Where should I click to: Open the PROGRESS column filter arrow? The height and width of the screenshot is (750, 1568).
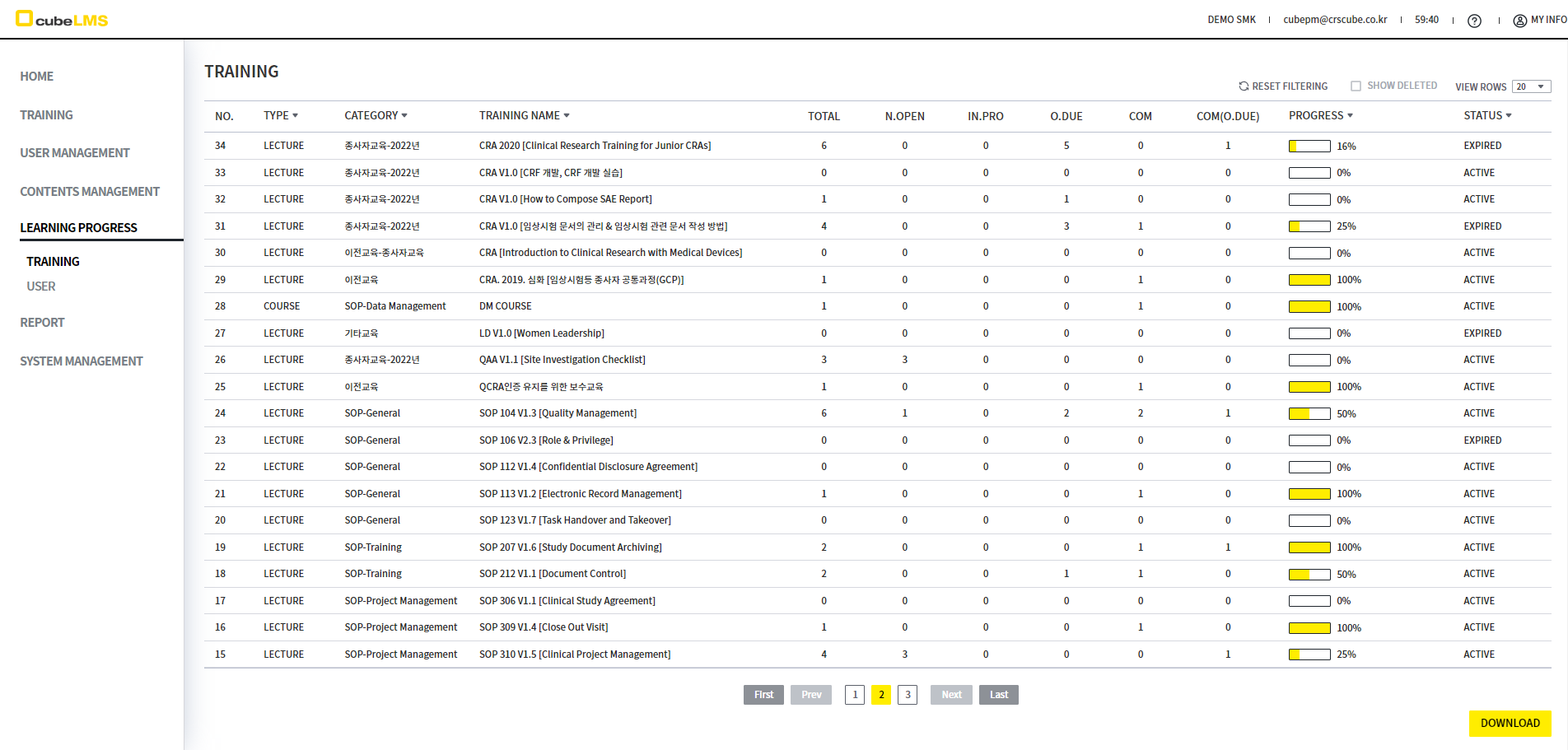tap(1350, 116)
